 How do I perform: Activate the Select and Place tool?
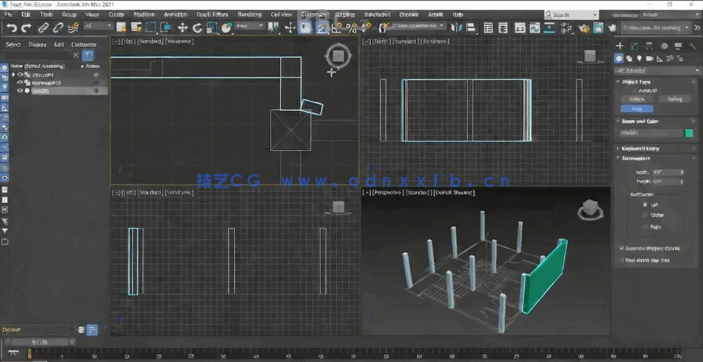[227, 28]
